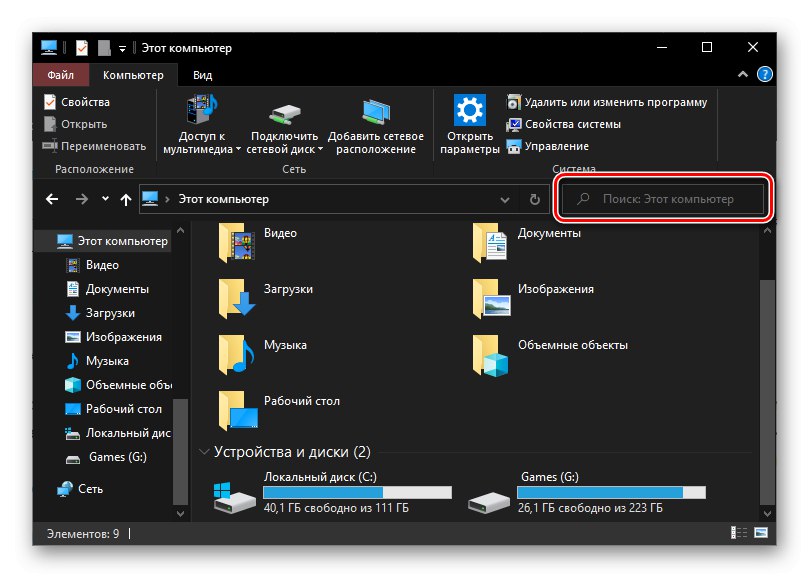Click Удалить или изменить программу
Screen dimensions: 809x578
607,102
